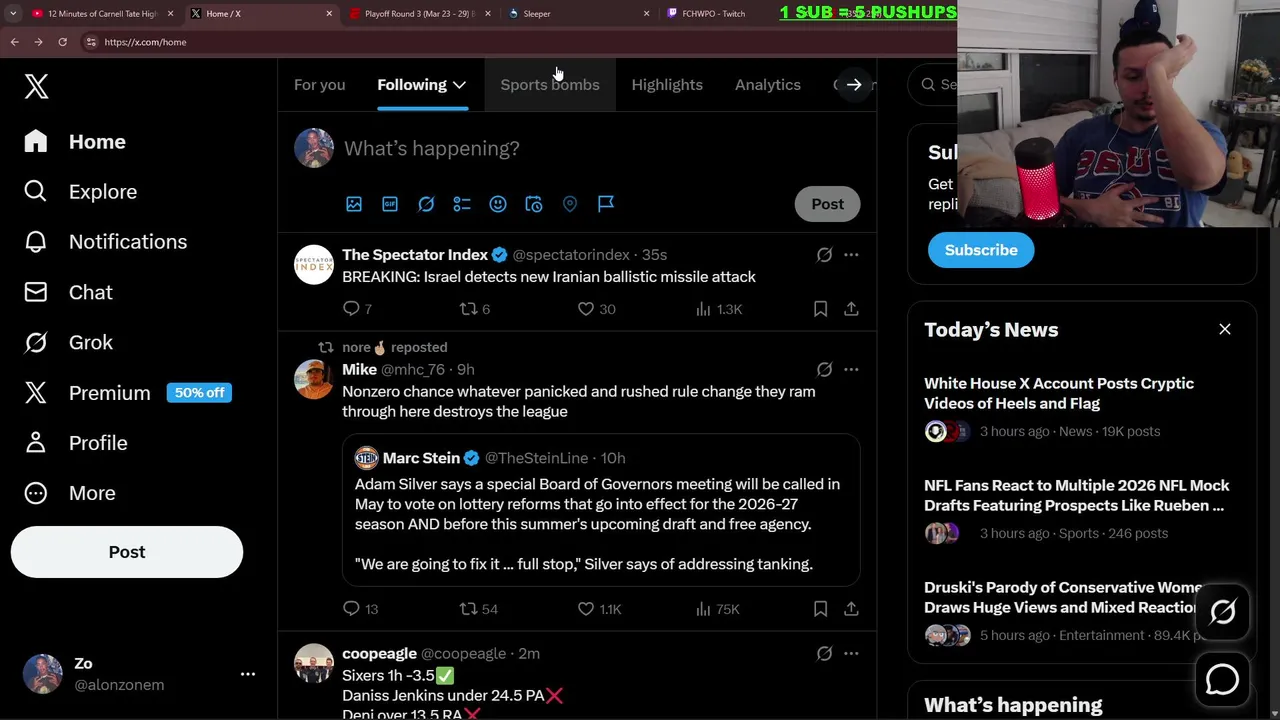Open the @coopeagle profile name

[379, 654]
